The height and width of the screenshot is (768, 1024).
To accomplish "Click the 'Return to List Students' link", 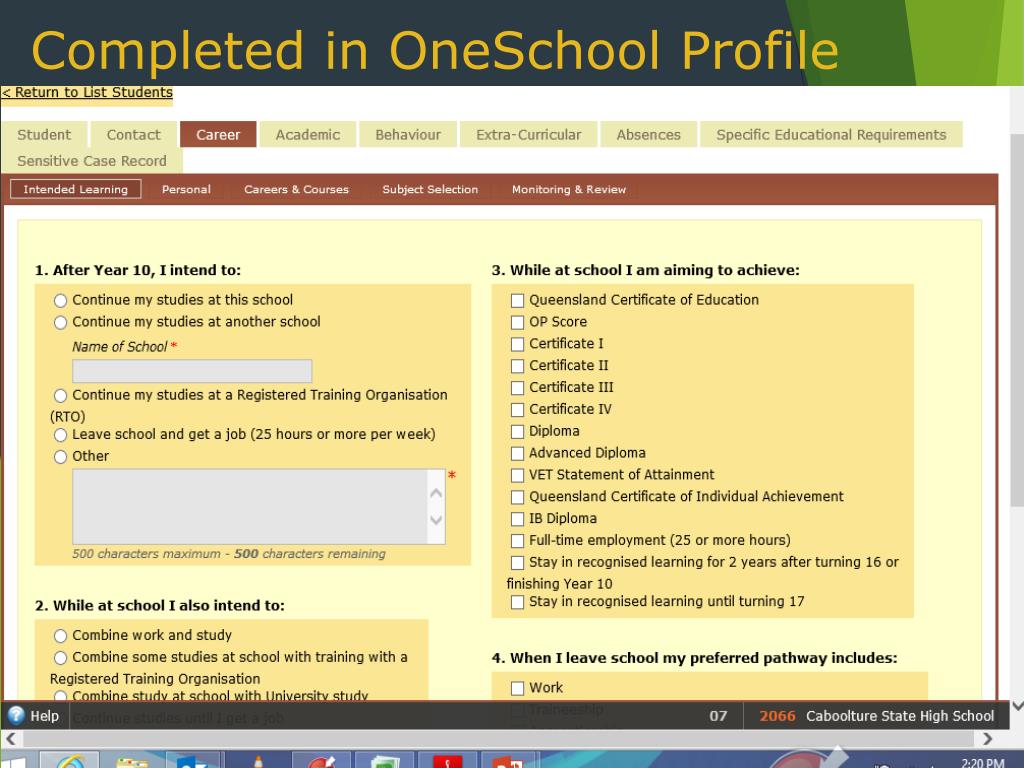I will point(87,92).
